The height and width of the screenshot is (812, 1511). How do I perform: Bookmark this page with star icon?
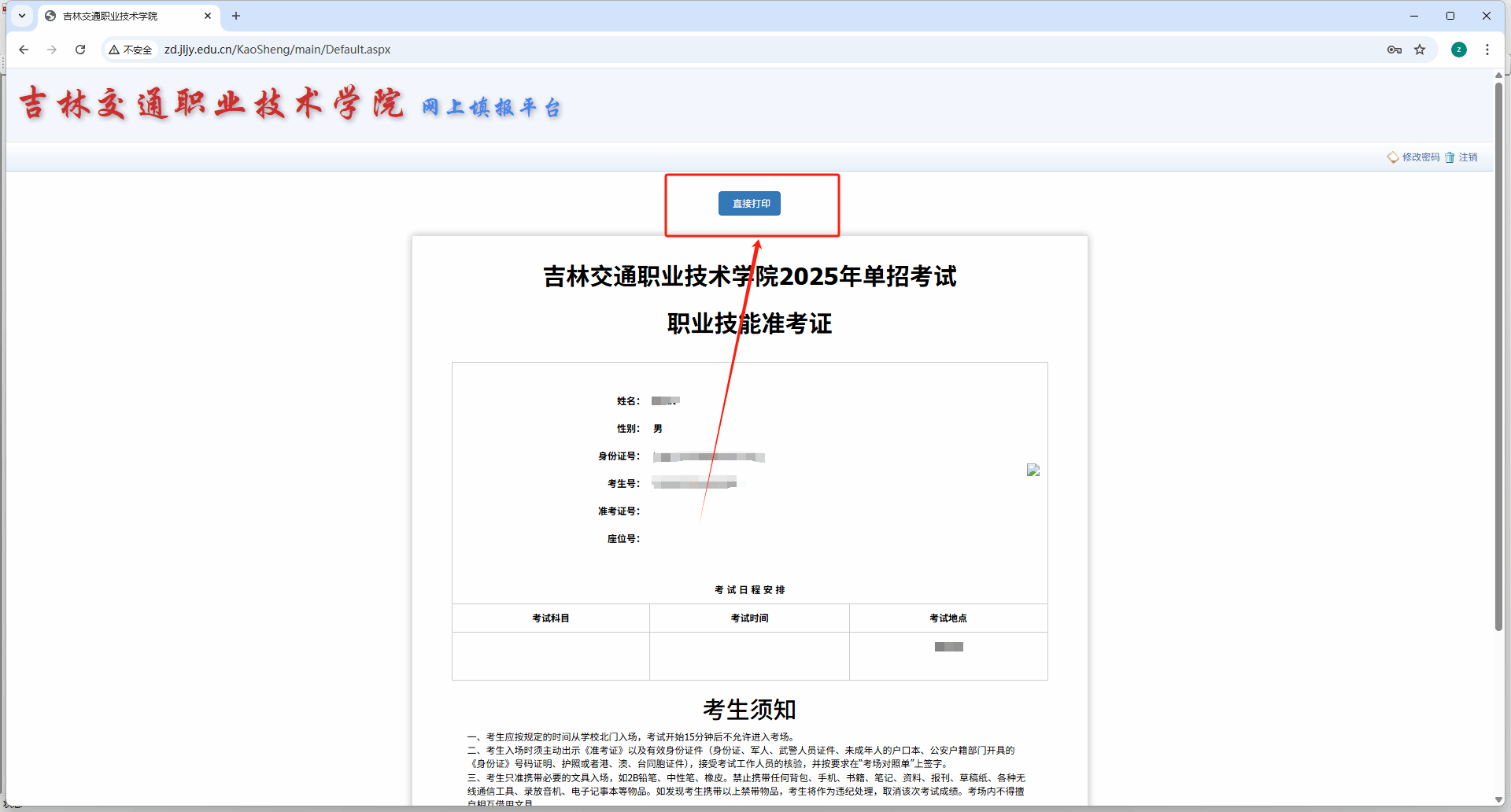click(x=1420, y=50)
